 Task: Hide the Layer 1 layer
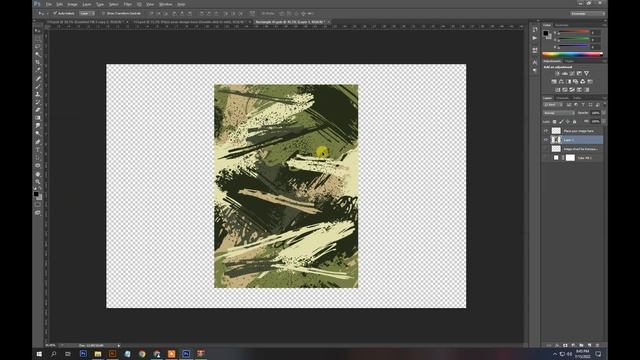[546, 140]
